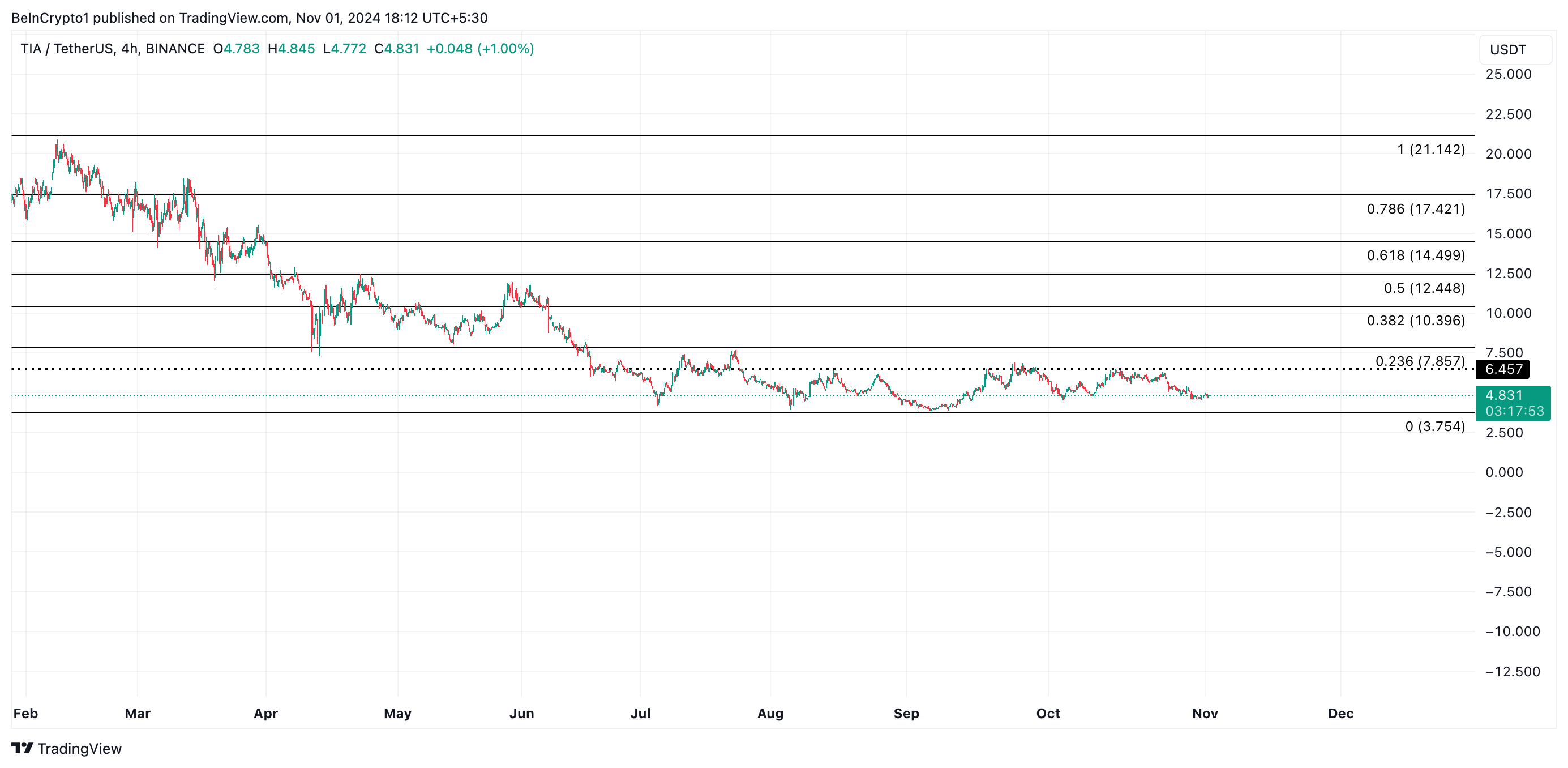Image resolution: width=1568 pixels, height=768 pixels.
Task: Click the Dec marker on time axis
Action: (1340, 713)
